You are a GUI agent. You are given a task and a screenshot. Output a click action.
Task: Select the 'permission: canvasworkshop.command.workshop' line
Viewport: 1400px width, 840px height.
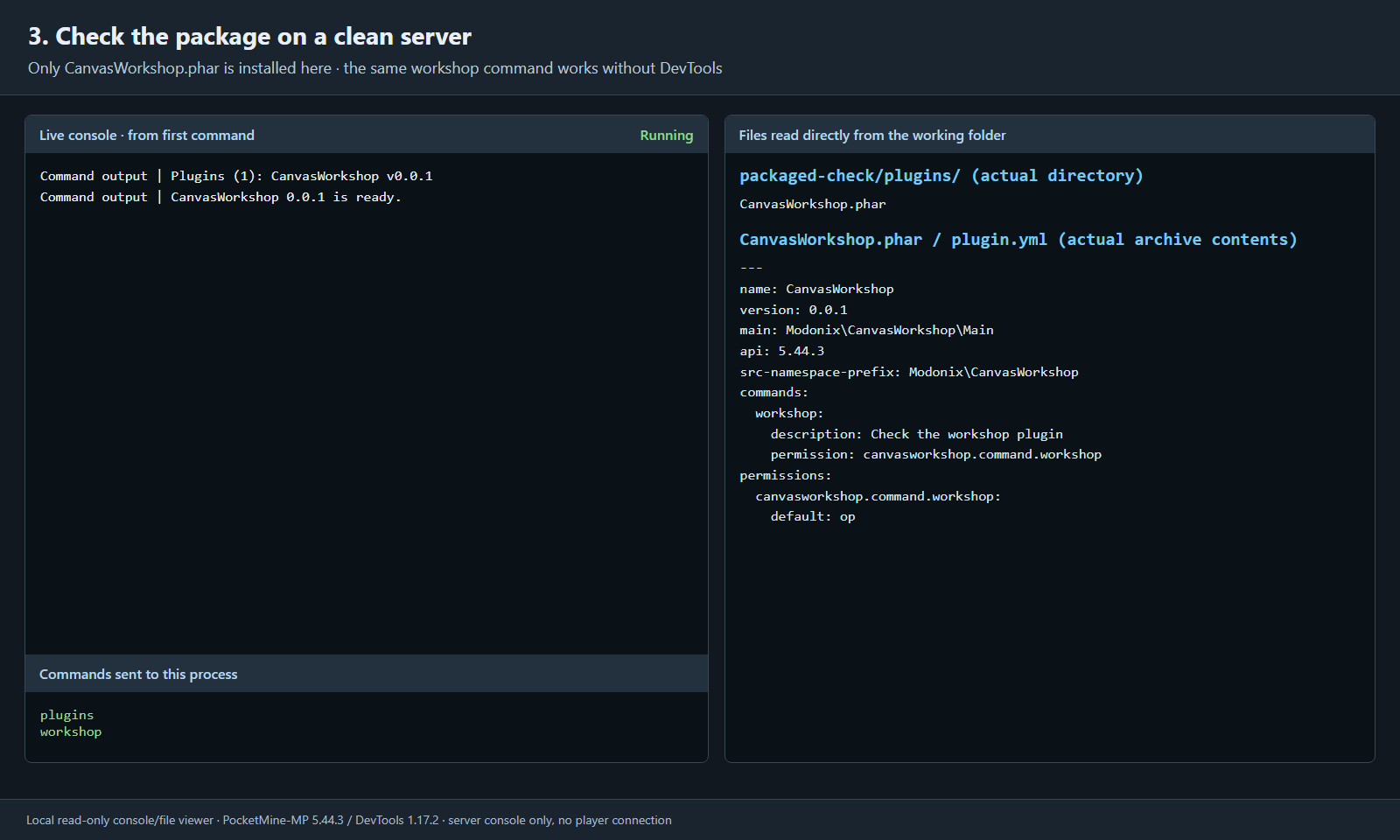pyautogui.click(x=936, y=454)
